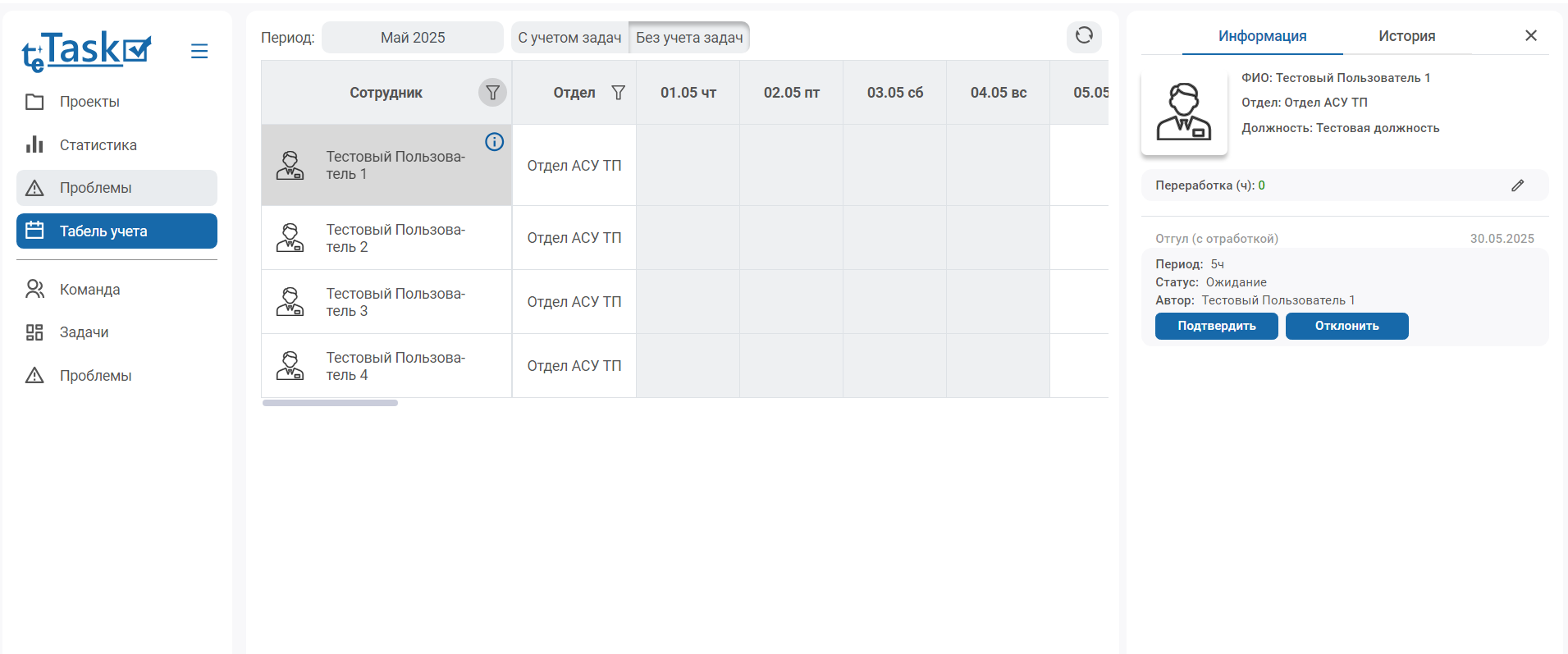Open Проекты from the sidebar
The height and width of the screenshot is (654, 1568).
click(89, 102)
